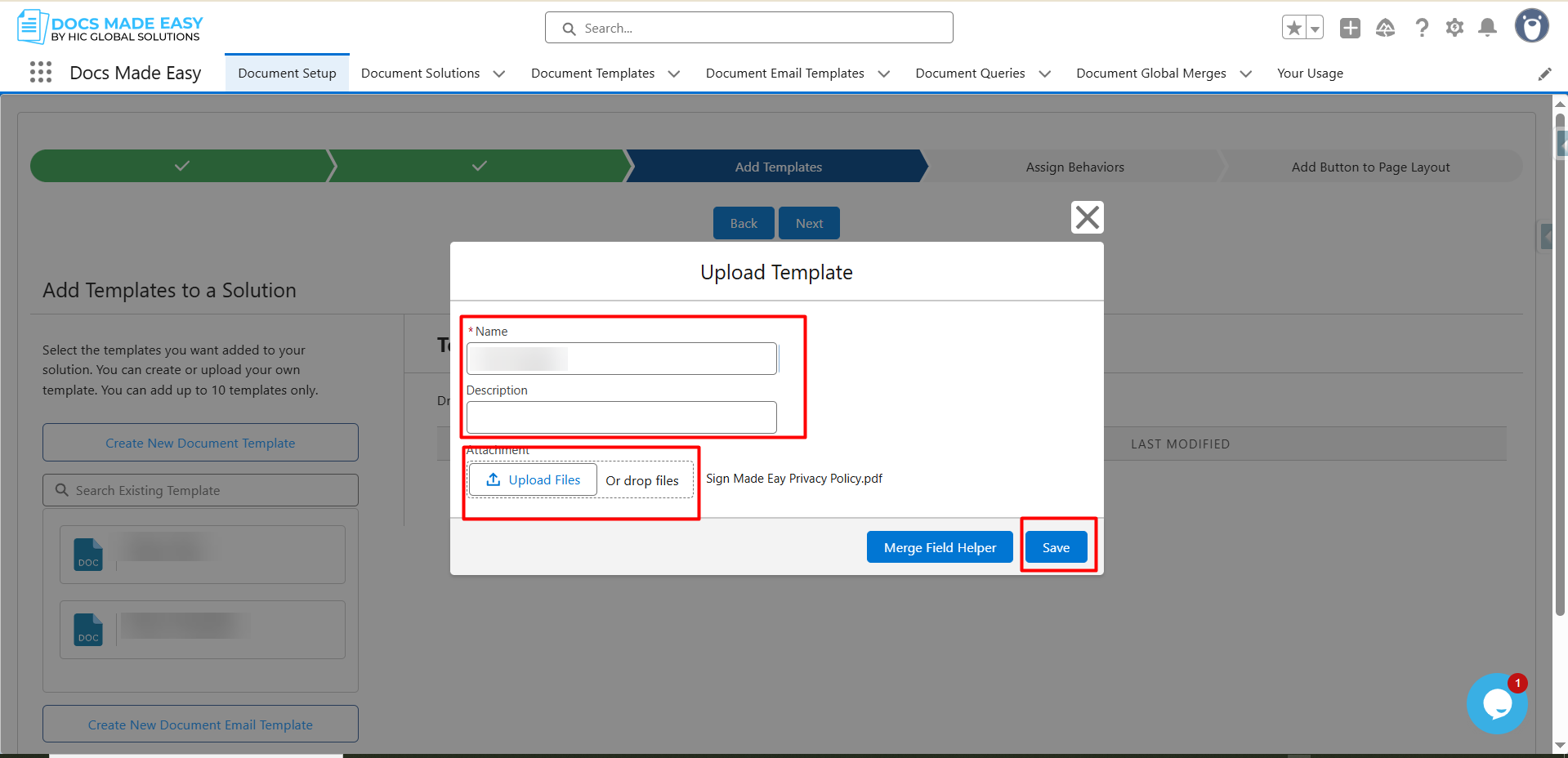Viewport: 1568px width, 758px height.
Task: Close the Upload Template dialog
Action: (1088, 217)
